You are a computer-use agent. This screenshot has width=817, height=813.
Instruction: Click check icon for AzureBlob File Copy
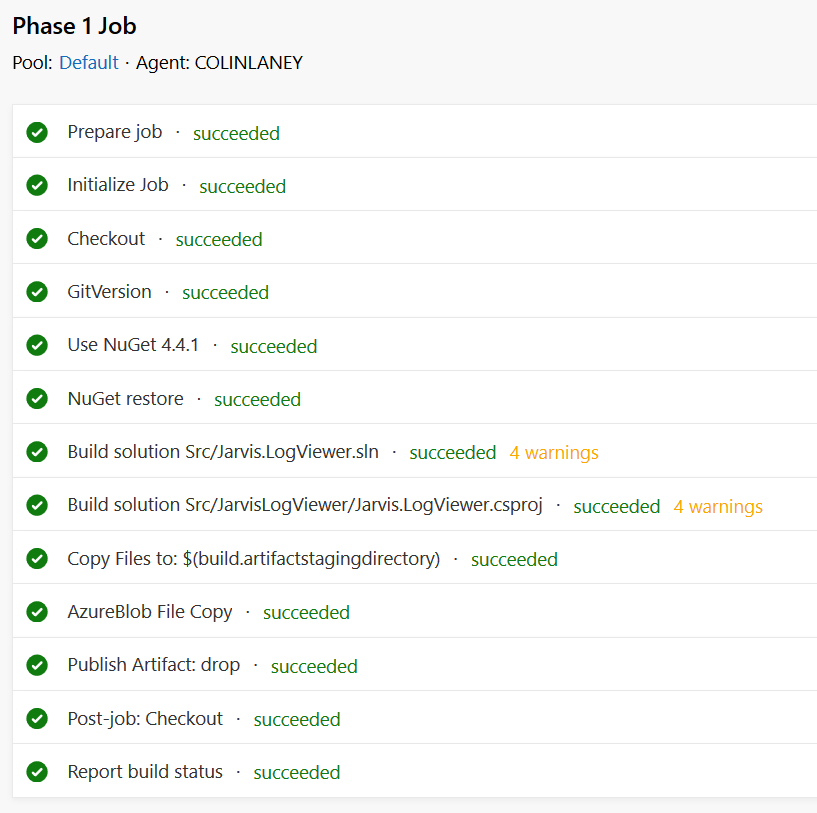click(x=37, y=612)
